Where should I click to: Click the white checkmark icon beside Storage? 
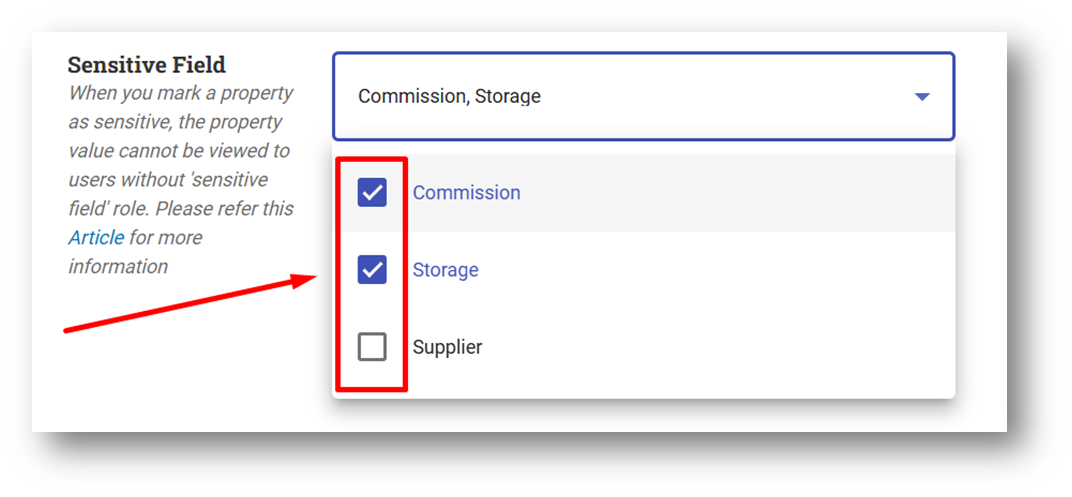point(372,270)
